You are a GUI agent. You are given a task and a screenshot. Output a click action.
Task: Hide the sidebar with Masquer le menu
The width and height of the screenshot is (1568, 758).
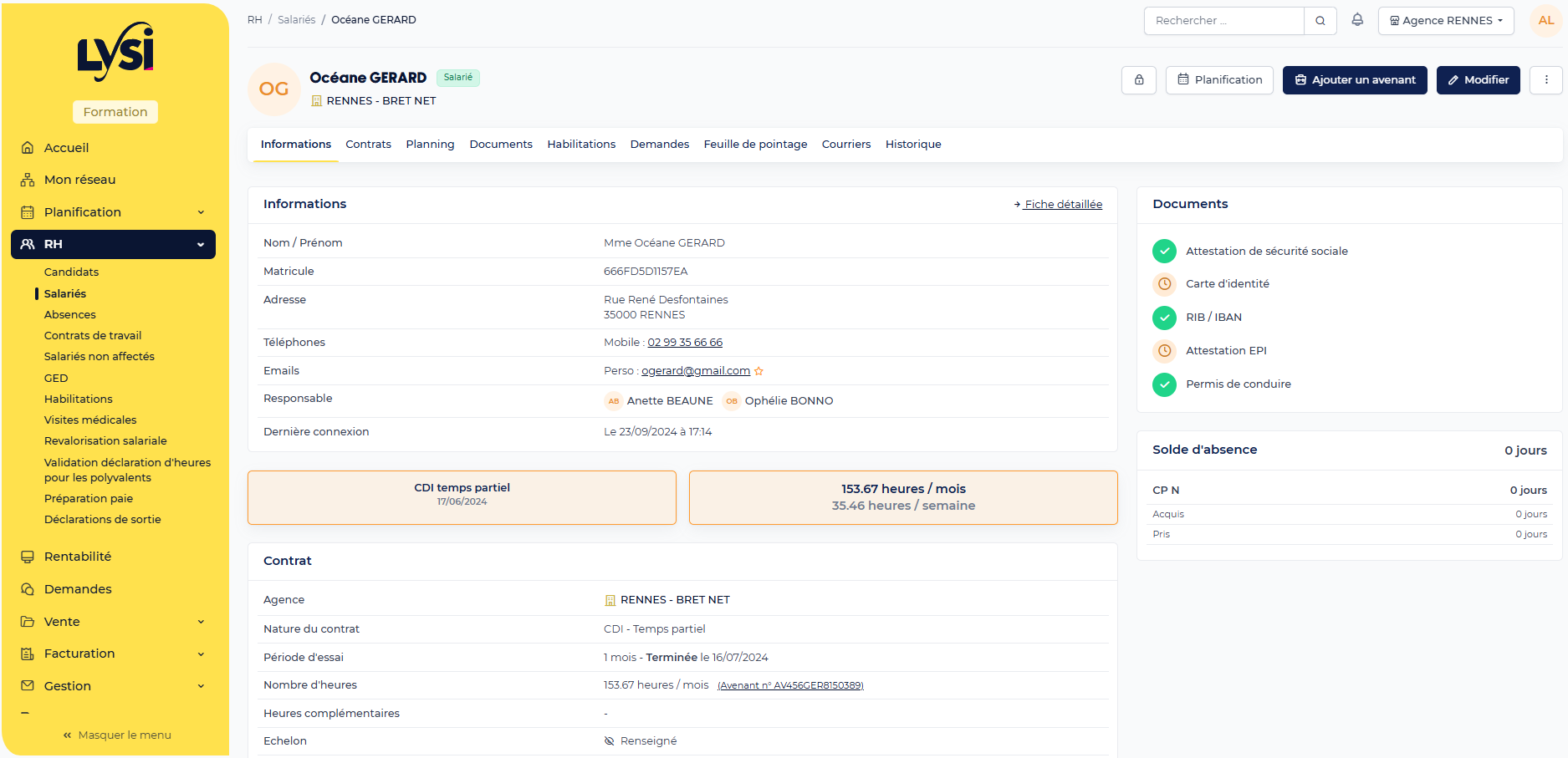tap(117, 735)
